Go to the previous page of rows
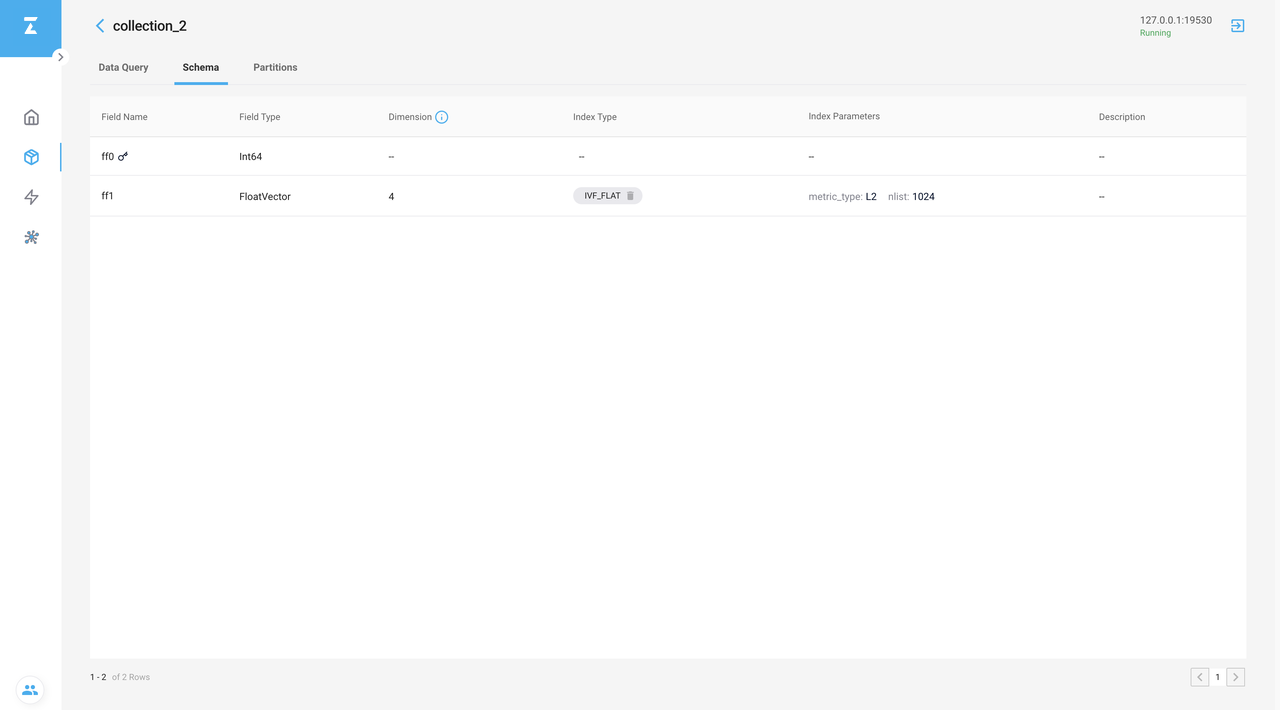This screenshot has width=1280, height=710. 1199,677
